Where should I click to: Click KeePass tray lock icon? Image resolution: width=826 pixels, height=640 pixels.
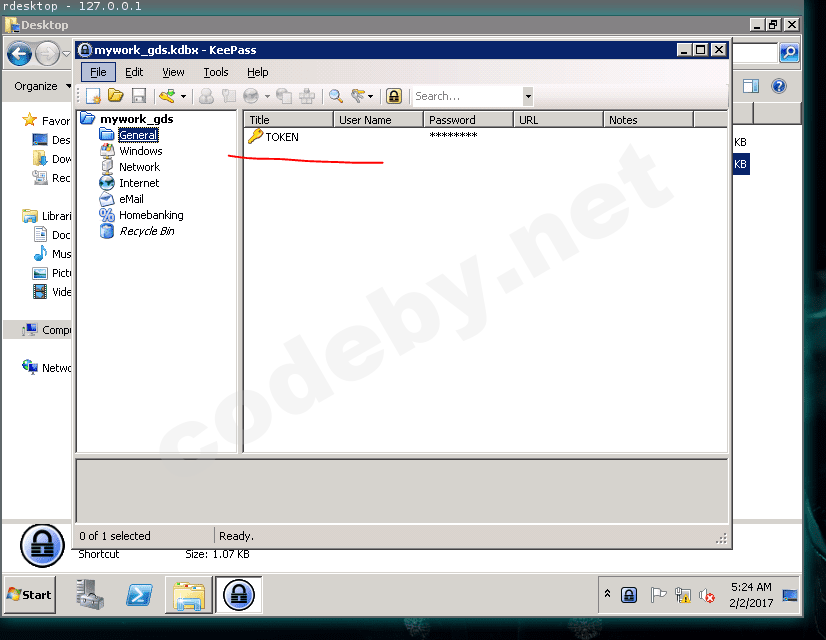[629, 595]
